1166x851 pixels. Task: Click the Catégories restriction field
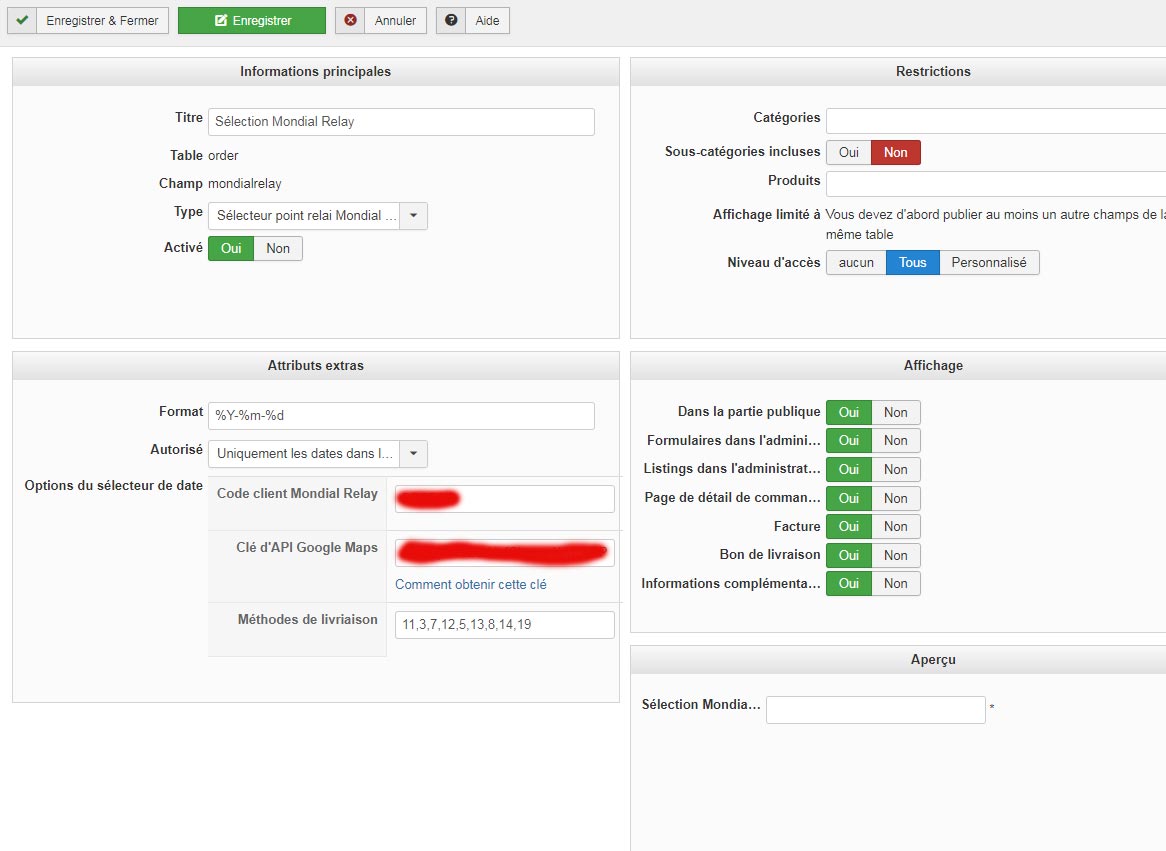(x=996, y=121)
